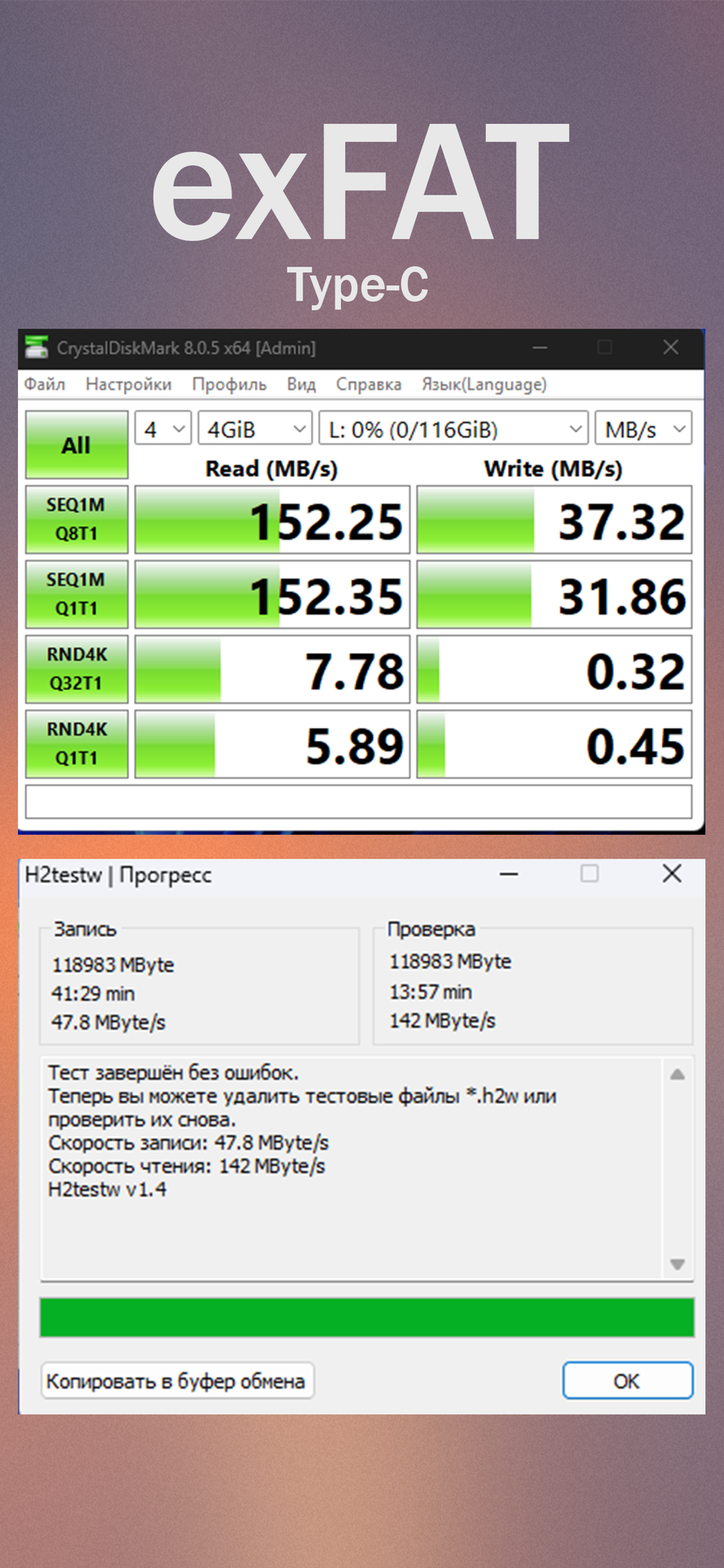Click the 31.86 write result cell
This screenshot has width=724, height=1568.
pos(554,594)
